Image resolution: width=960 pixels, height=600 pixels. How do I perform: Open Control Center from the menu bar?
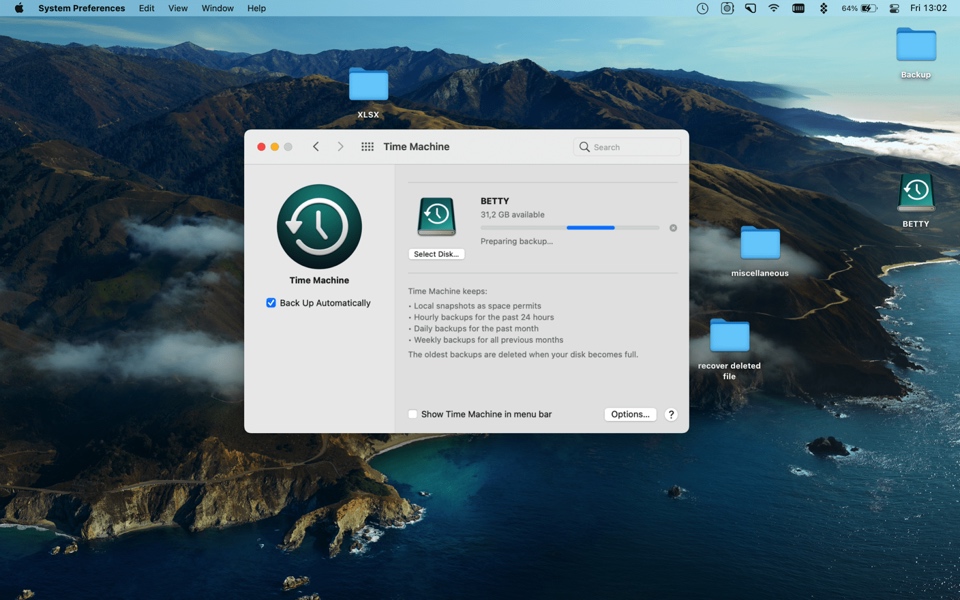click(x=894, y=8)
